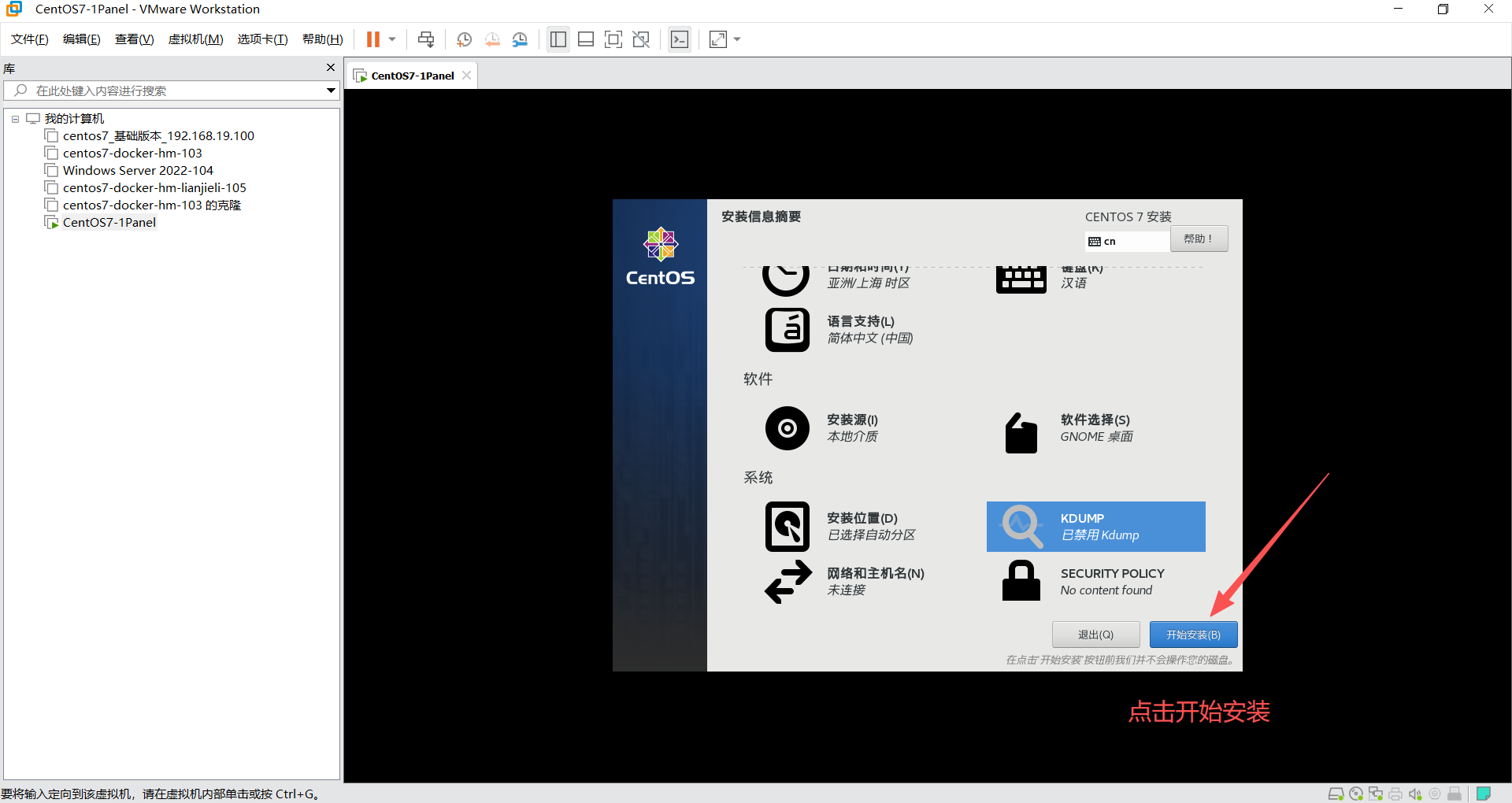Pause the virtual machine with the orange button
The width and height of the screenshot is (1512, 803).
pos(373,39)
